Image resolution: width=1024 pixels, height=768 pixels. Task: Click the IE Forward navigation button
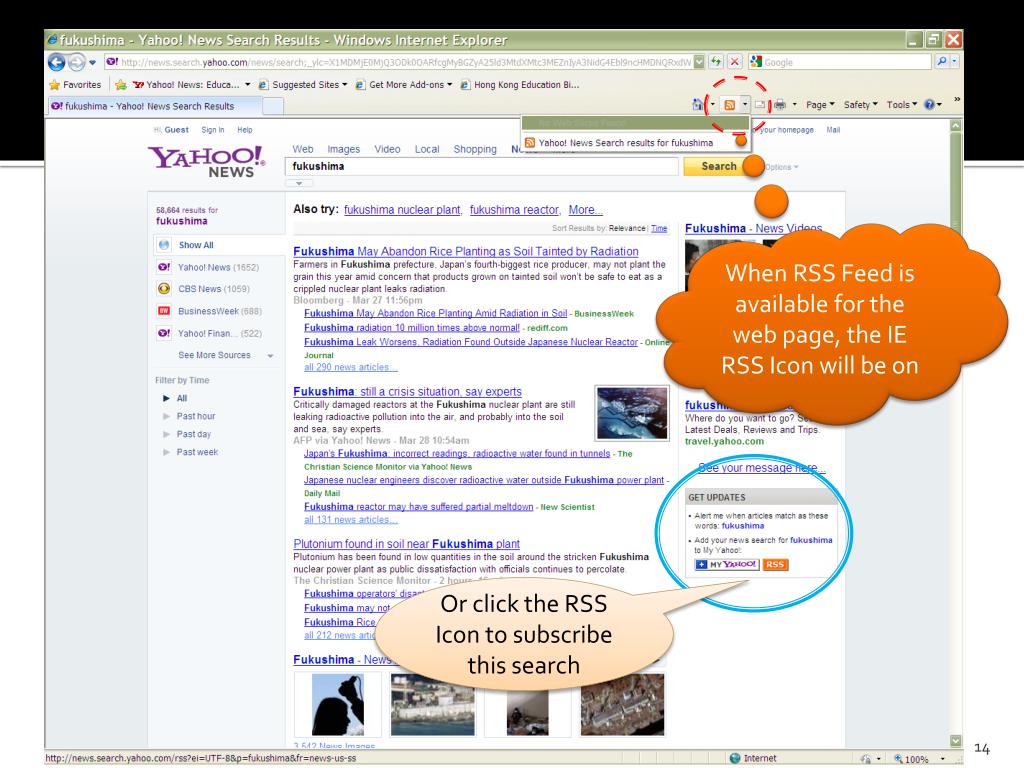[77, 62]
